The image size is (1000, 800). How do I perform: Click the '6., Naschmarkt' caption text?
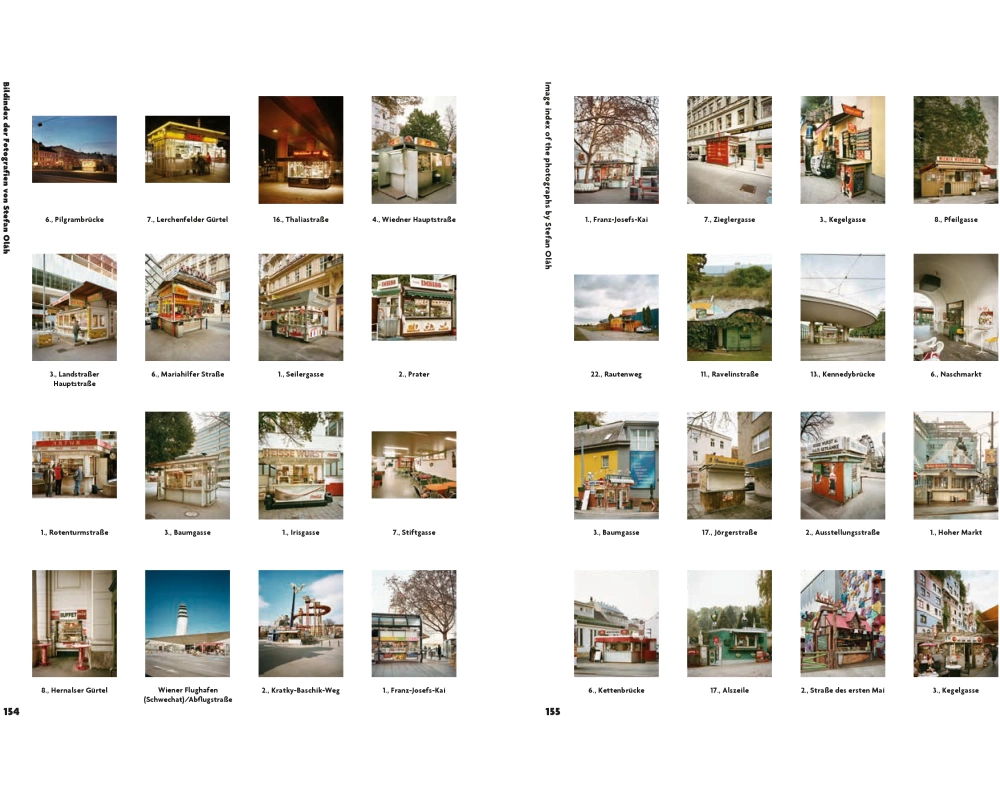pos(955,375)
